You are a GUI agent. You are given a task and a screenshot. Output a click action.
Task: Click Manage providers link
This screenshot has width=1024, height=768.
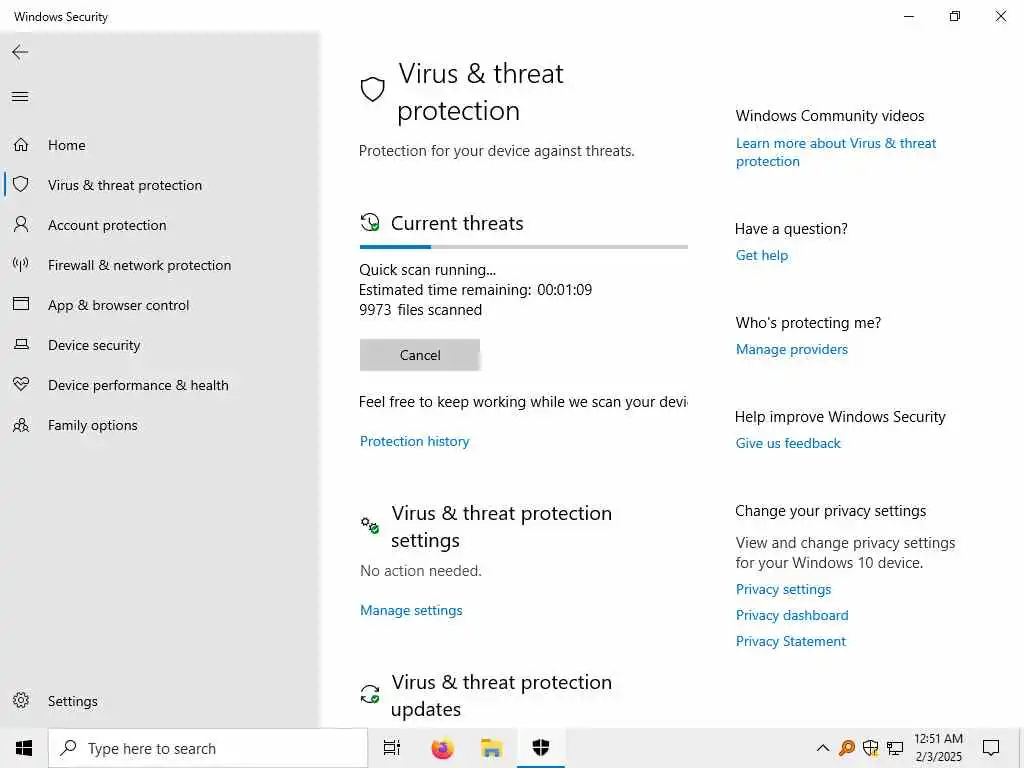pyautogui.click(x=791, y=349)
